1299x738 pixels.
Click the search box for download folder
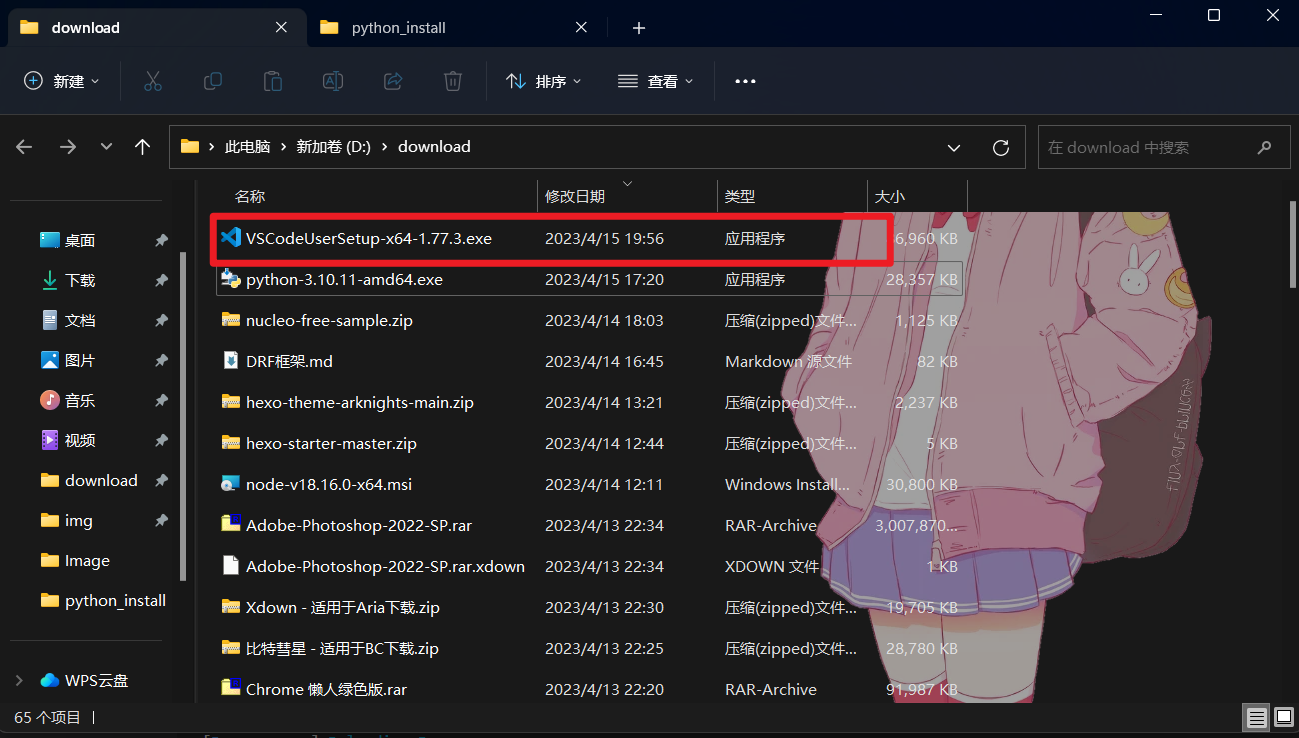coord(1150,147)
